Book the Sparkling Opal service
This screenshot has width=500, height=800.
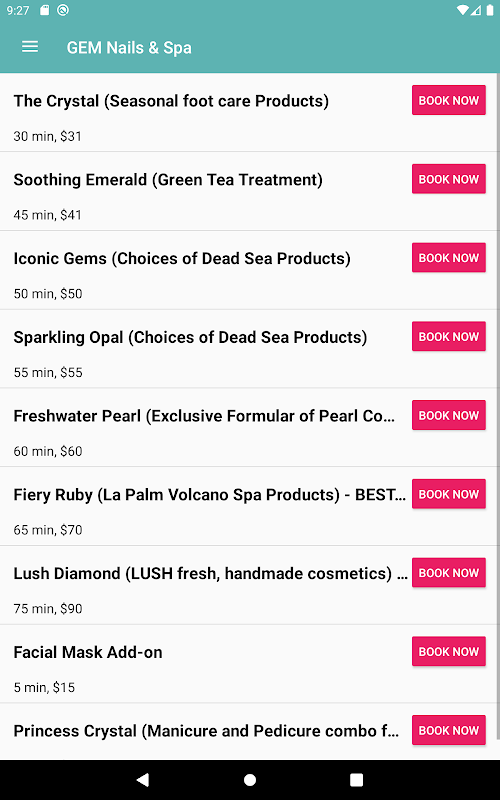(x=449, y=337)
